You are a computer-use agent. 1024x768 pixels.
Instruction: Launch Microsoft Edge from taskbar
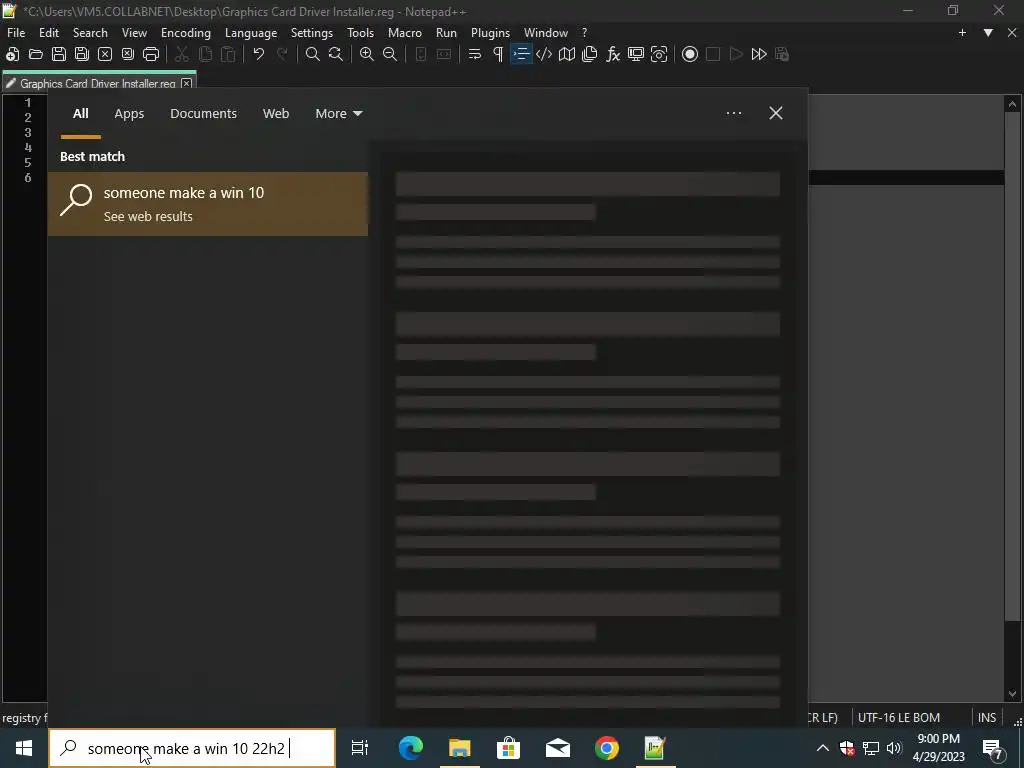pos(411,748)
